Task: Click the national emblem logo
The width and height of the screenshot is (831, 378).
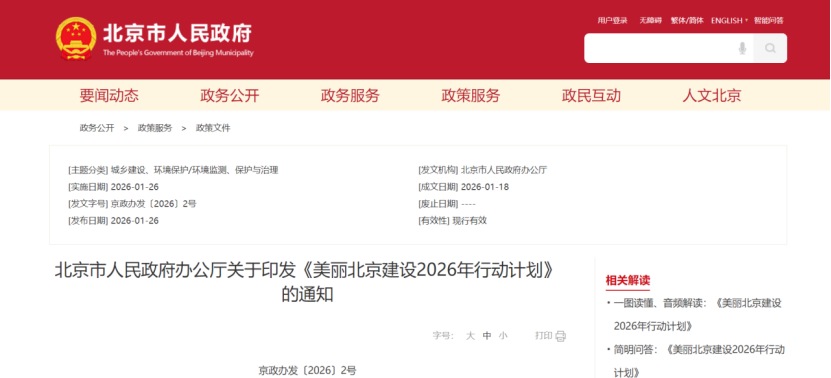Action: [x=76, y=39]
